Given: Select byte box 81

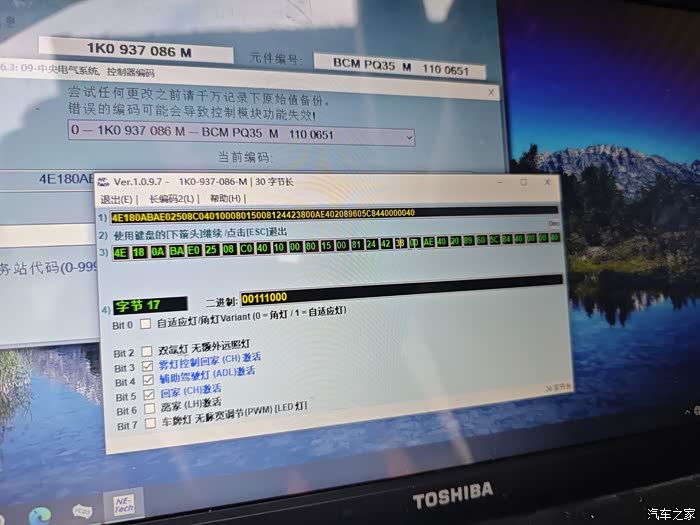Looking at the screenshot, I should click(357, 245).
